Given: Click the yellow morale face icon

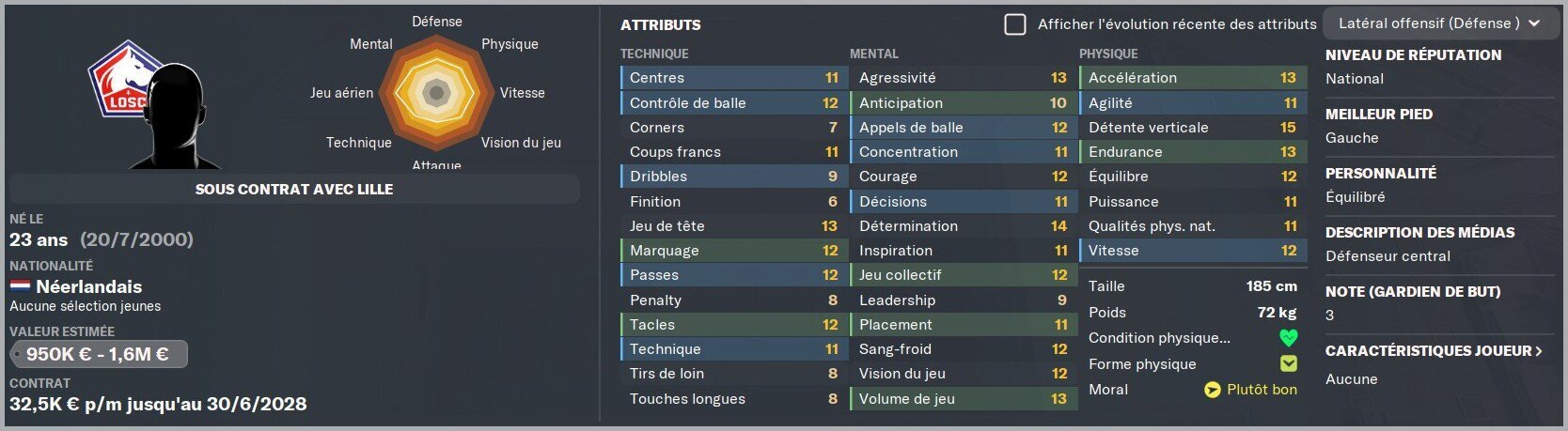Looking at the screenshot, I should click(x=1212, y=390).
